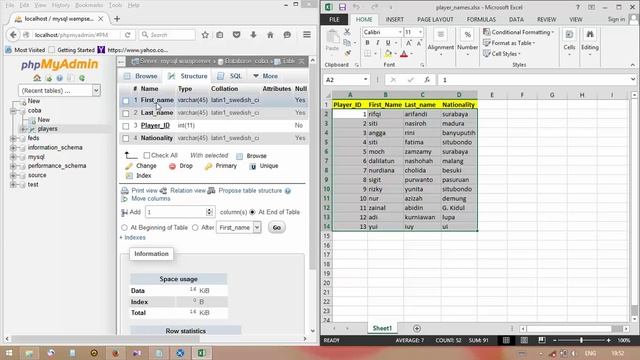Click the Editing binoculars icon
The height and width of the screenshot is (360, 640).
590,35
